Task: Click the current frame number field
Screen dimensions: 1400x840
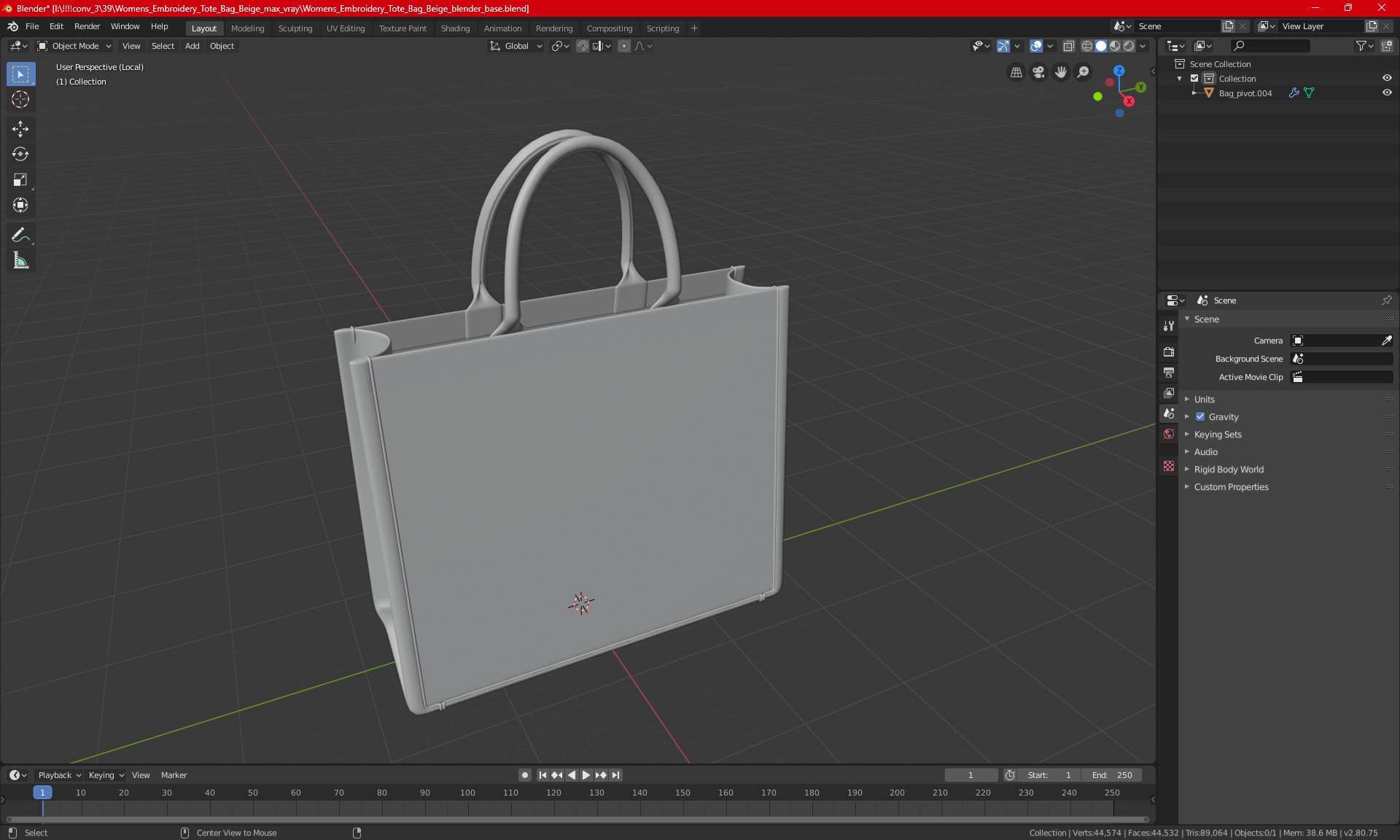Action: click(971, 775)
